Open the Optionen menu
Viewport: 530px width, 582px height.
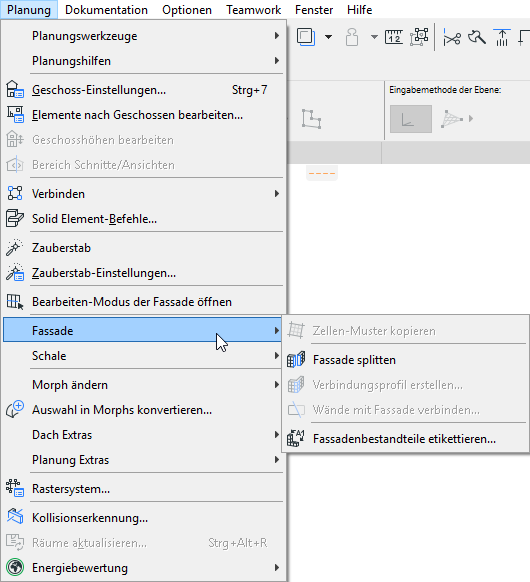[x=187, y=10]
